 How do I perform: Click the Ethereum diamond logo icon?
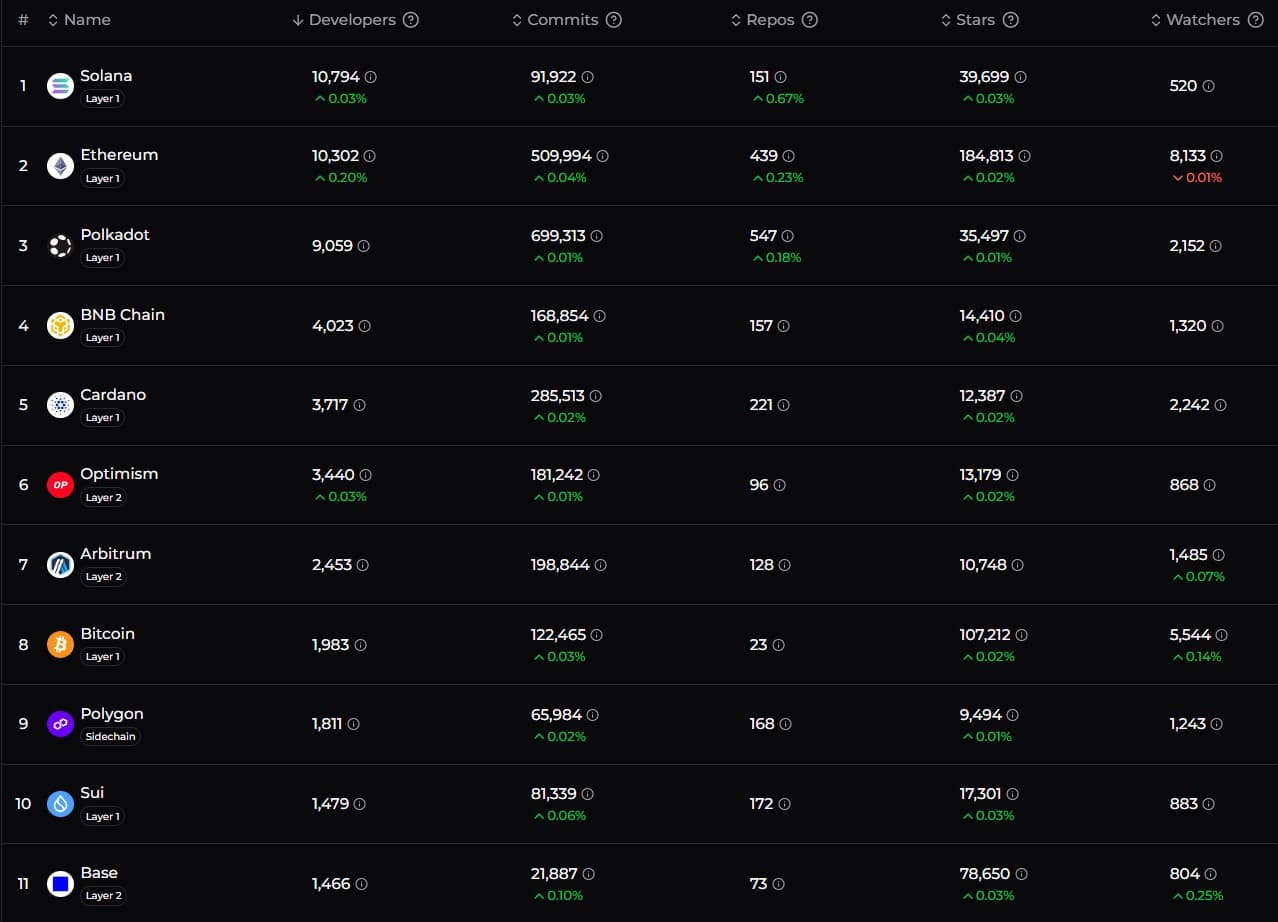tap(60, 166)
